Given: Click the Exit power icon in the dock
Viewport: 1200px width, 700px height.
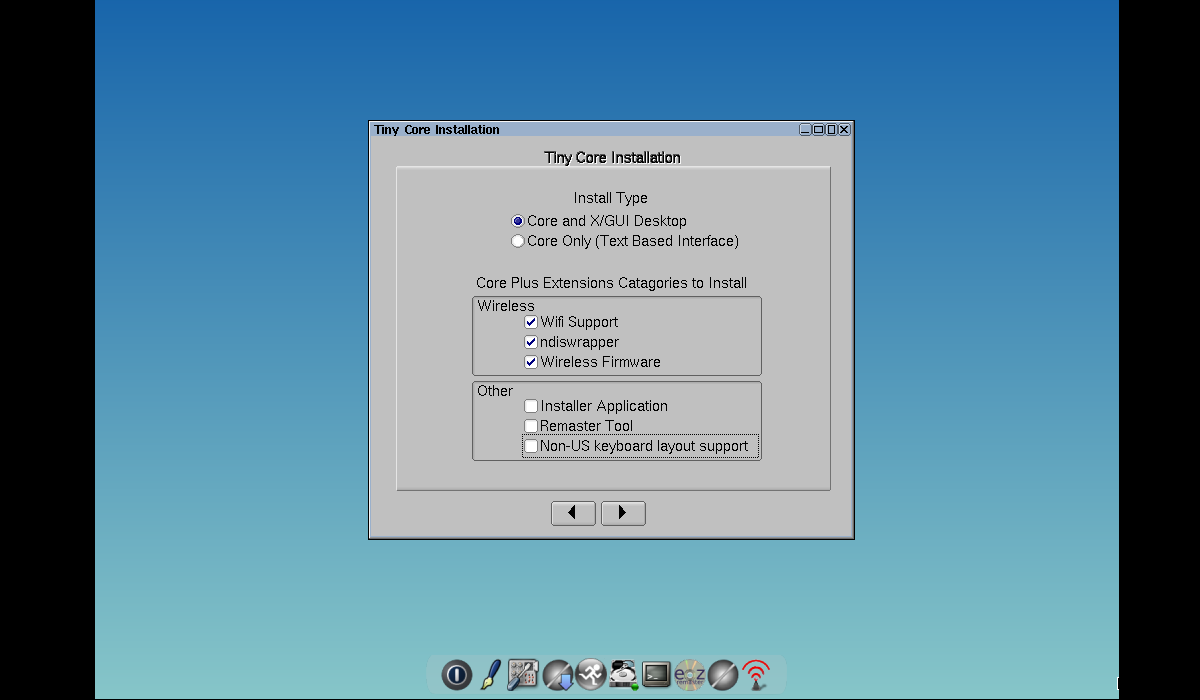Looking at the screenshot, I should click(x=456, y=675).
